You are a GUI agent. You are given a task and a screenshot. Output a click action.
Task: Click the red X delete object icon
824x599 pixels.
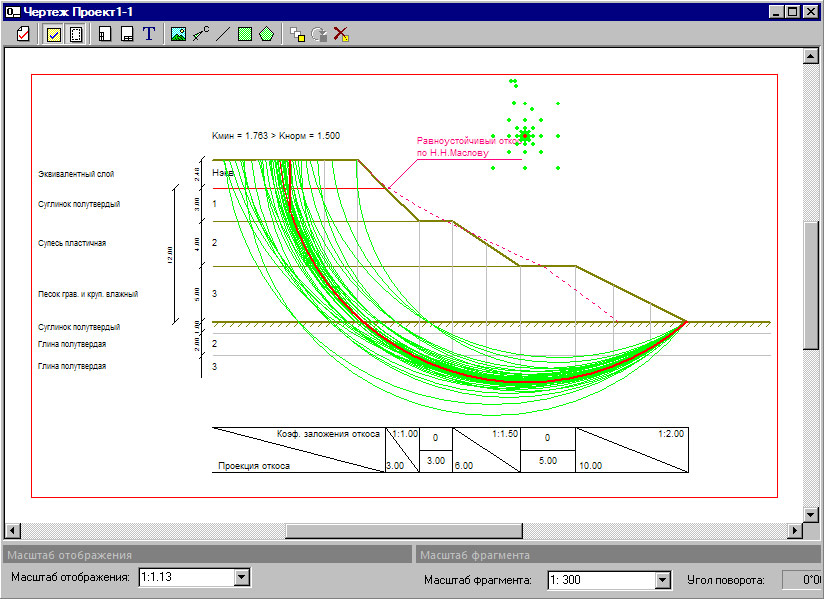pos(341,35)
